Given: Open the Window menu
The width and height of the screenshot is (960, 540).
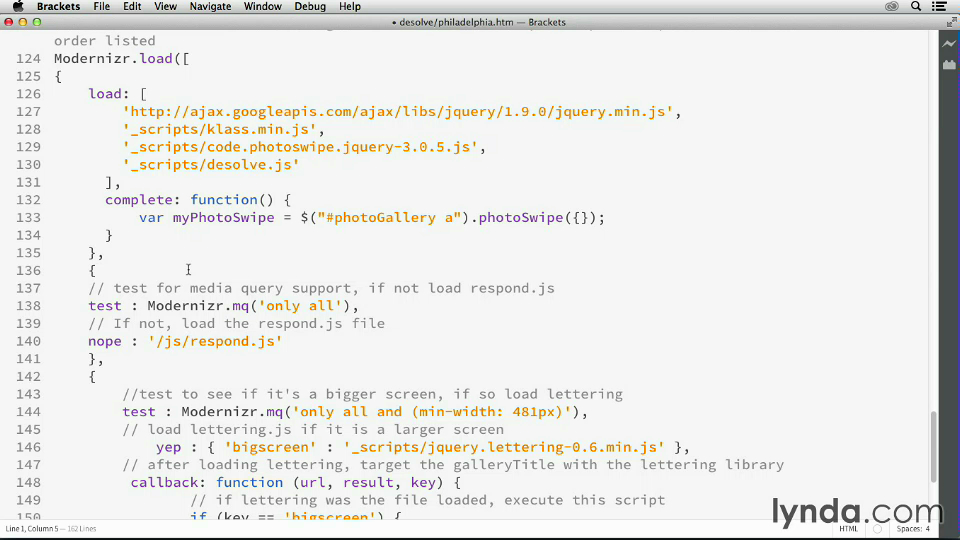Looking at the screenshot, I should coord(263,6).
